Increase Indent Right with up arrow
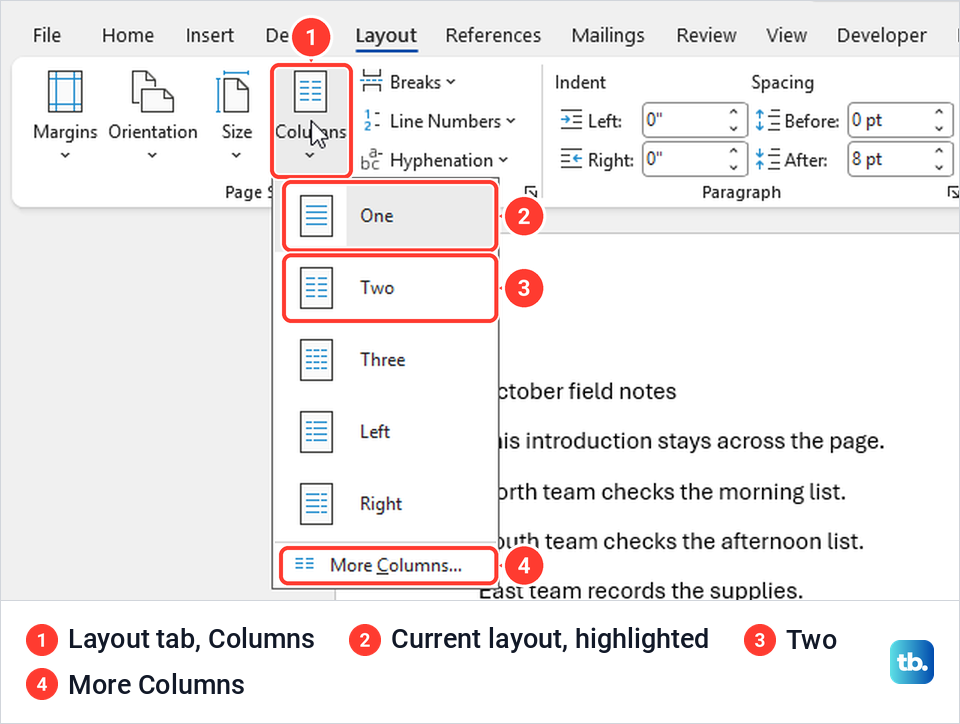This screenshot has width=960, height=724. [733, 151]
